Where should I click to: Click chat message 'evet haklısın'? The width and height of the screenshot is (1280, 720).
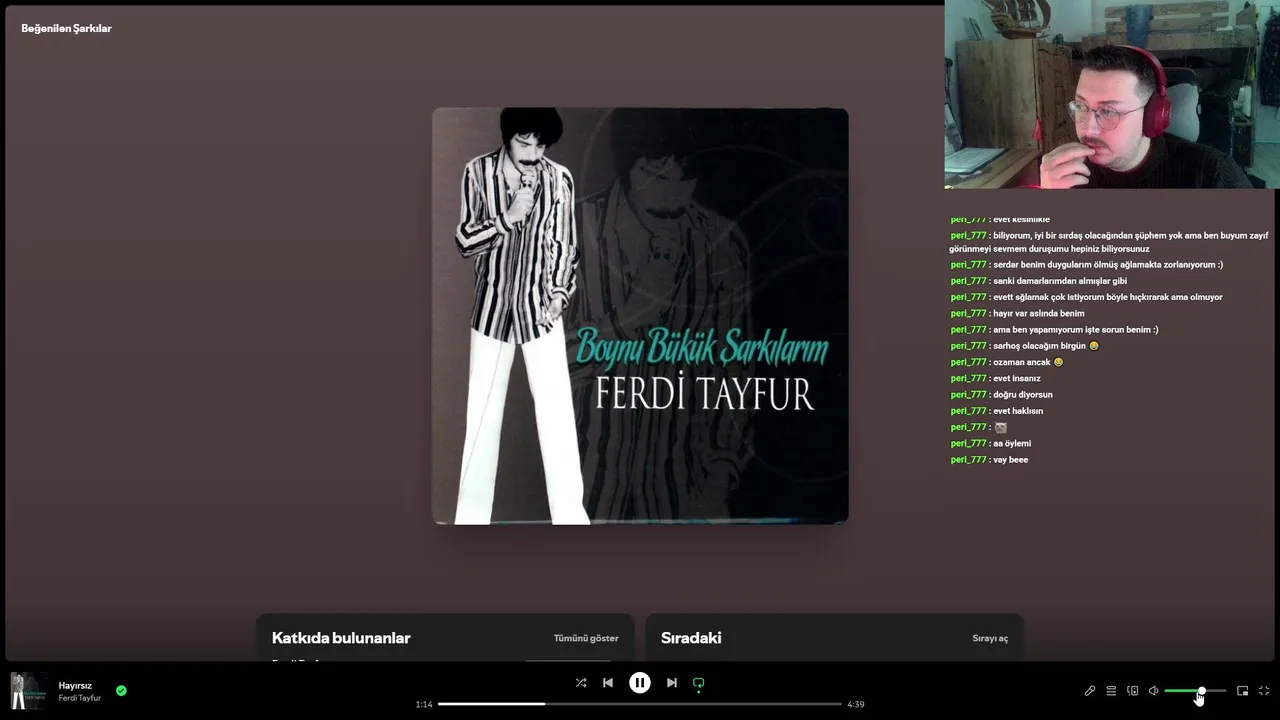[1018, 411]
